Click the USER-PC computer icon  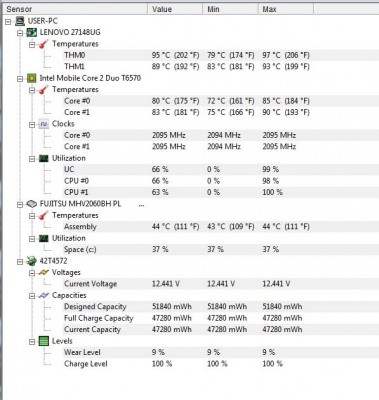20,21
